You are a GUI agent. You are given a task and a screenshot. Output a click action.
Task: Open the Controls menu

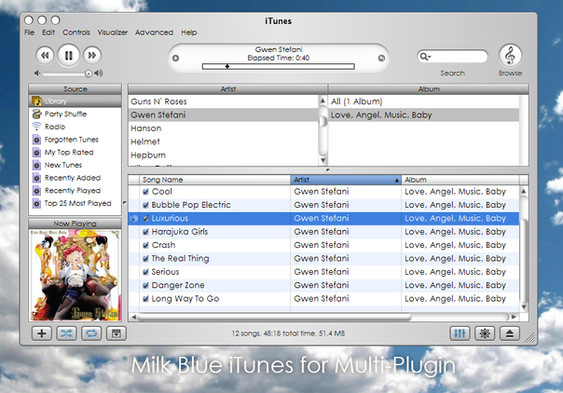tap(76, 32)
